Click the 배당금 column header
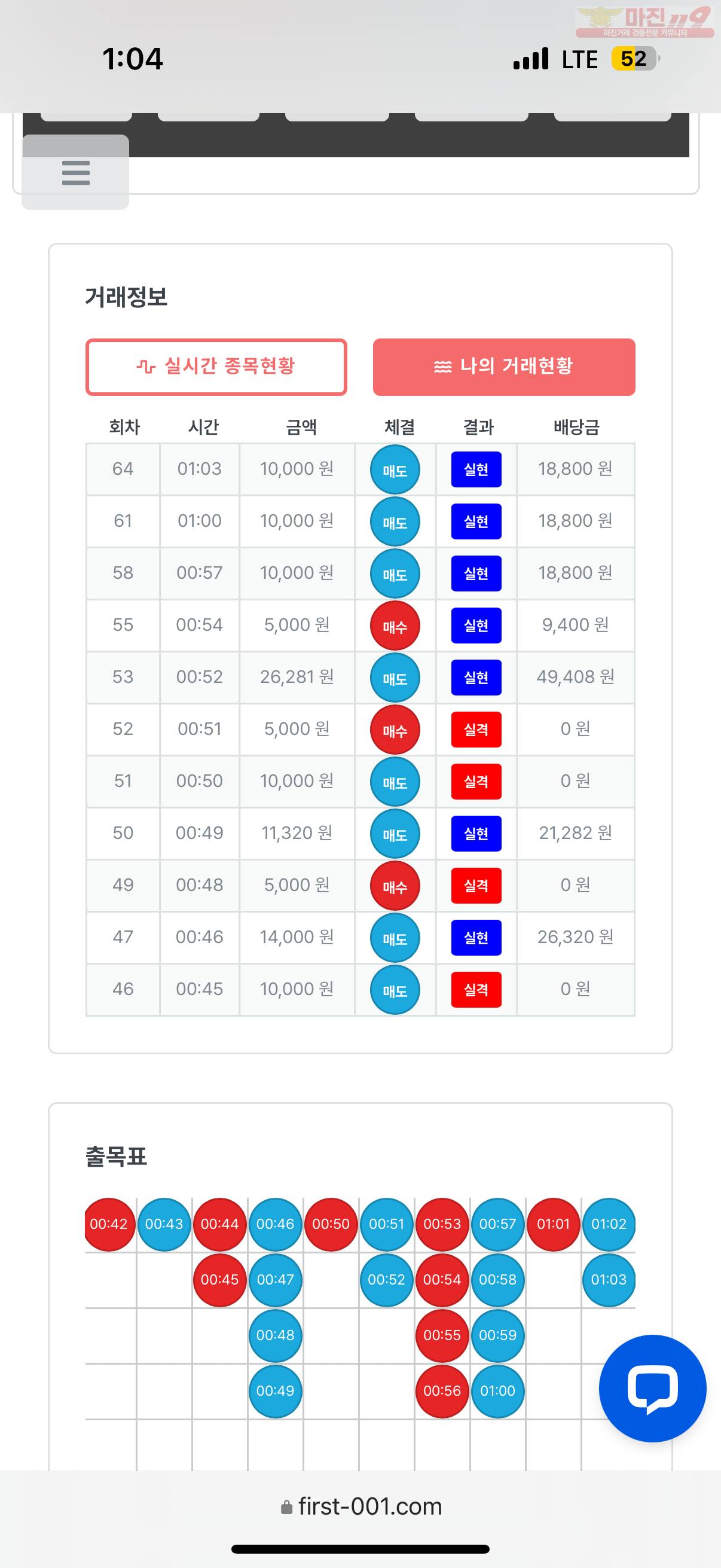 coord(576,427)
